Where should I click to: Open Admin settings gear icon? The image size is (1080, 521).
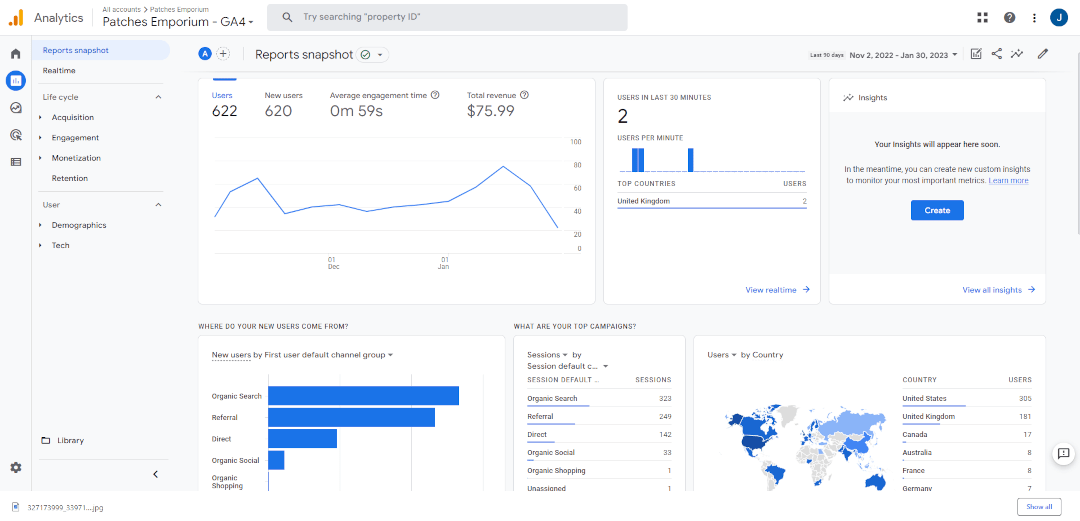[x=16, y=467]
